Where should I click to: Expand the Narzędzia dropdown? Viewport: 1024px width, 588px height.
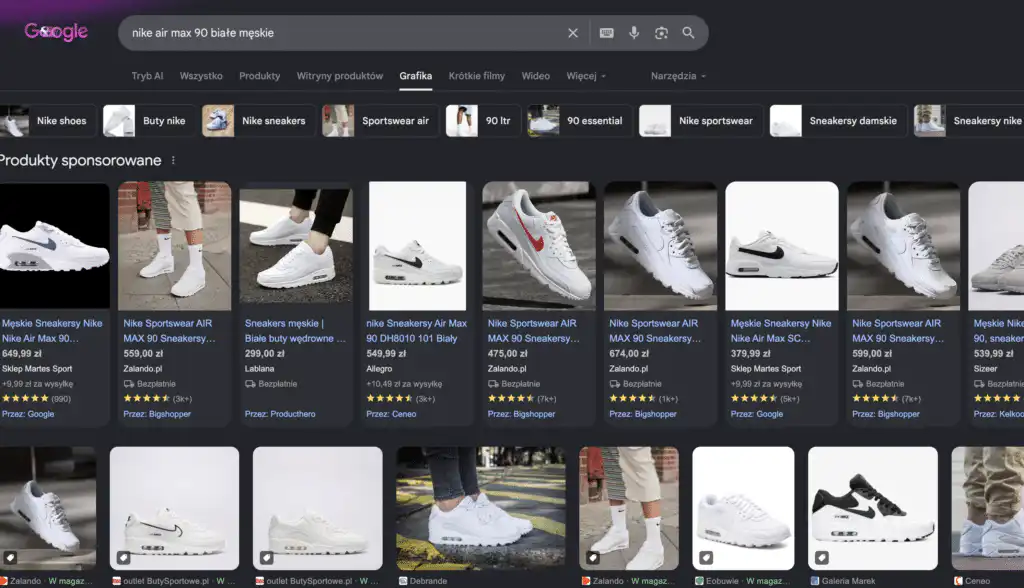(x=679, y=76)
